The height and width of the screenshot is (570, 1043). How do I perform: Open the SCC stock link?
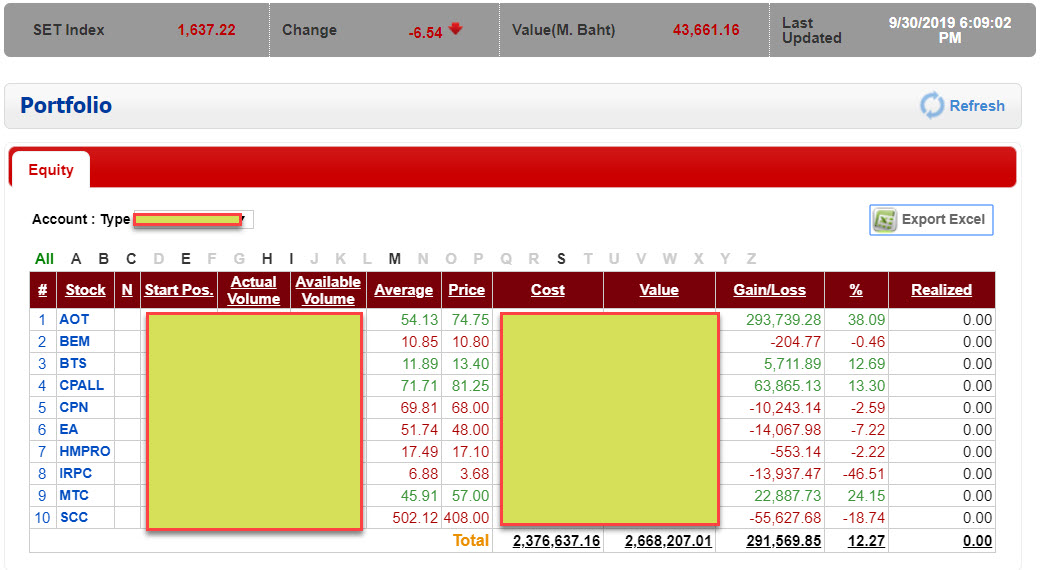(x=74, y=517)
